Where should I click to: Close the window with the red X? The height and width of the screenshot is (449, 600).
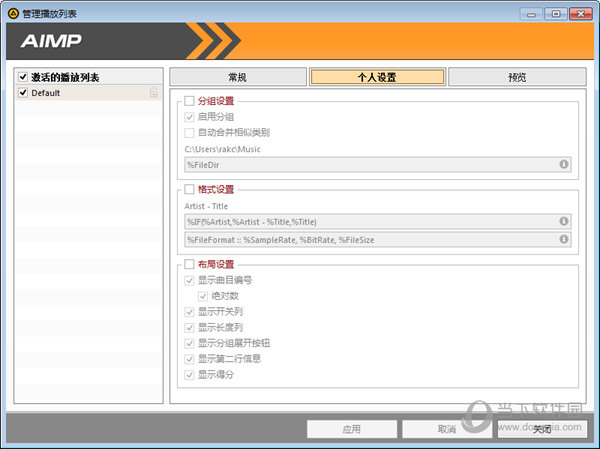580,14
